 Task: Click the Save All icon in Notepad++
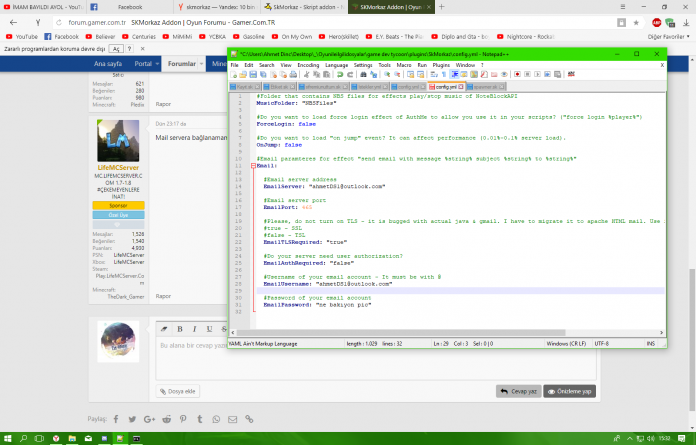[263, 75]
